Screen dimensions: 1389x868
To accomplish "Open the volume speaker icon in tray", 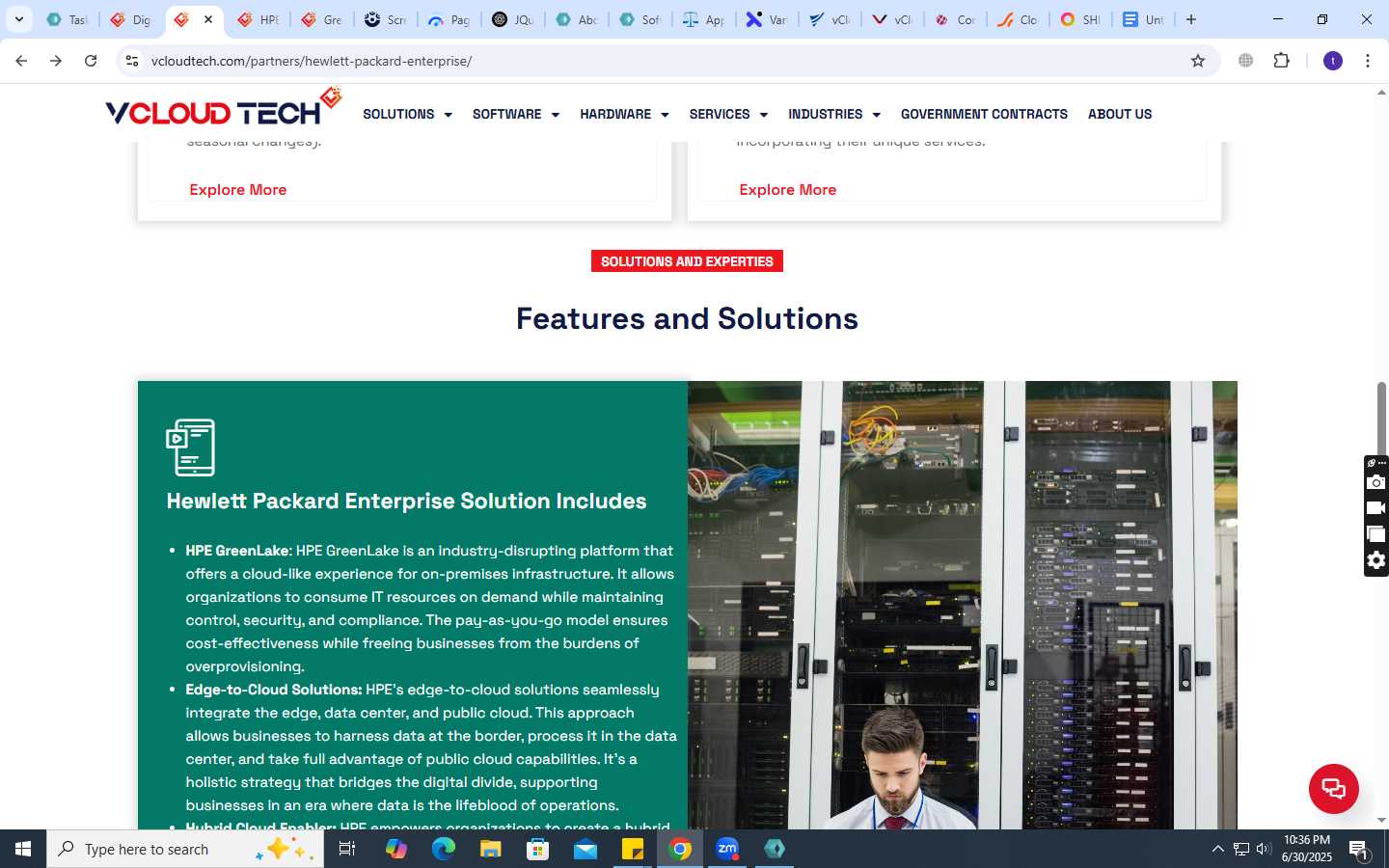I will [1264, 849].
